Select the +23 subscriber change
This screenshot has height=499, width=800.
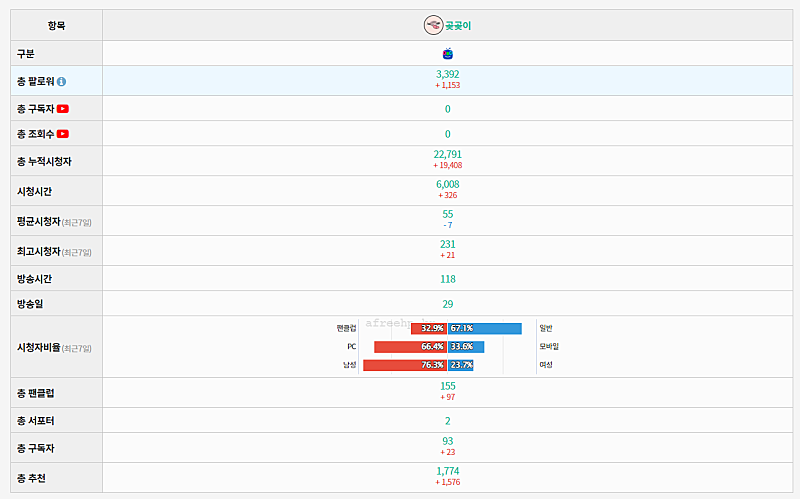[x=447, y=452]
